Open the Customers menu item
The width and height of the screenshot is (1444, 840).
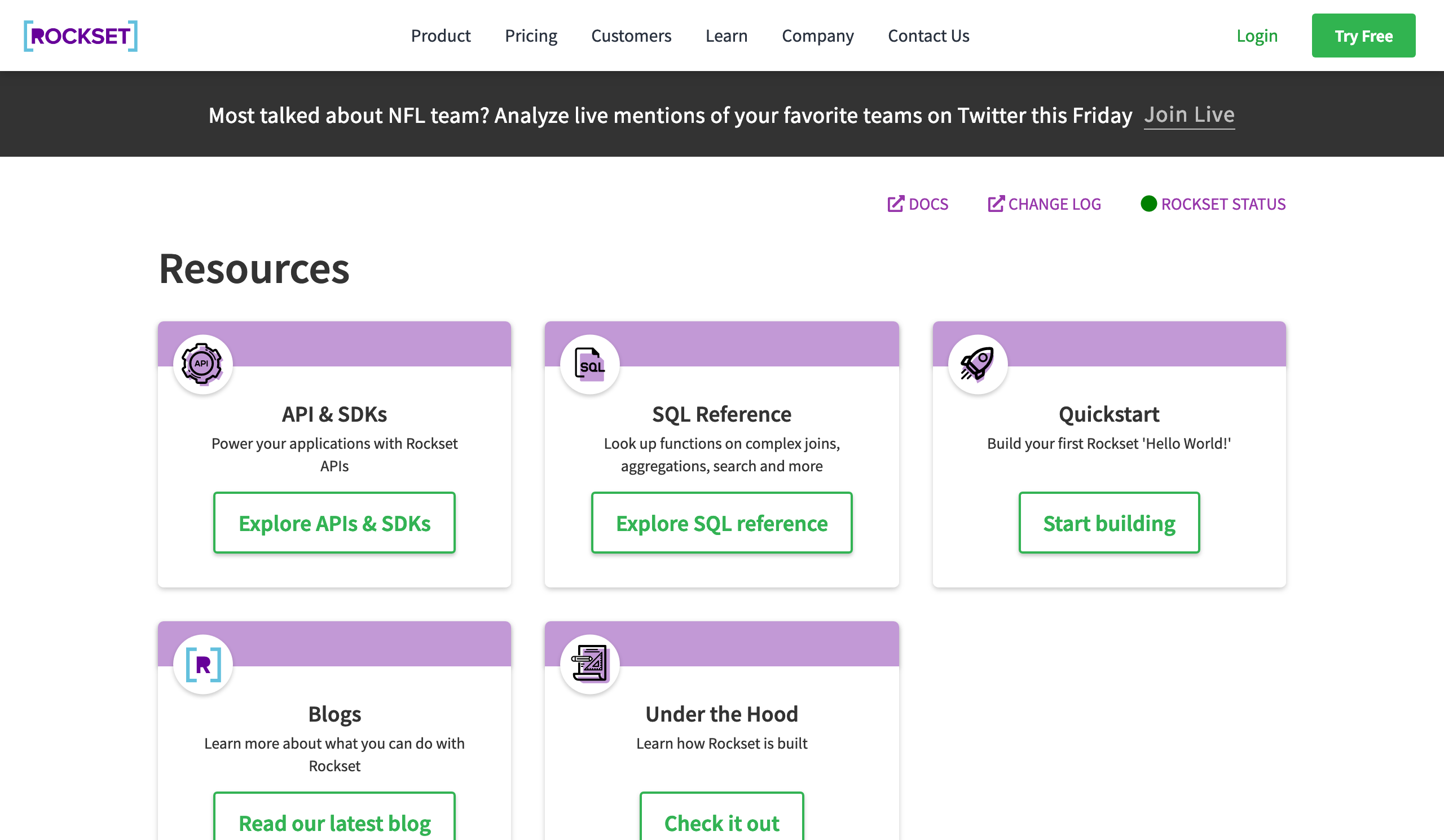[x=631, y=36]
